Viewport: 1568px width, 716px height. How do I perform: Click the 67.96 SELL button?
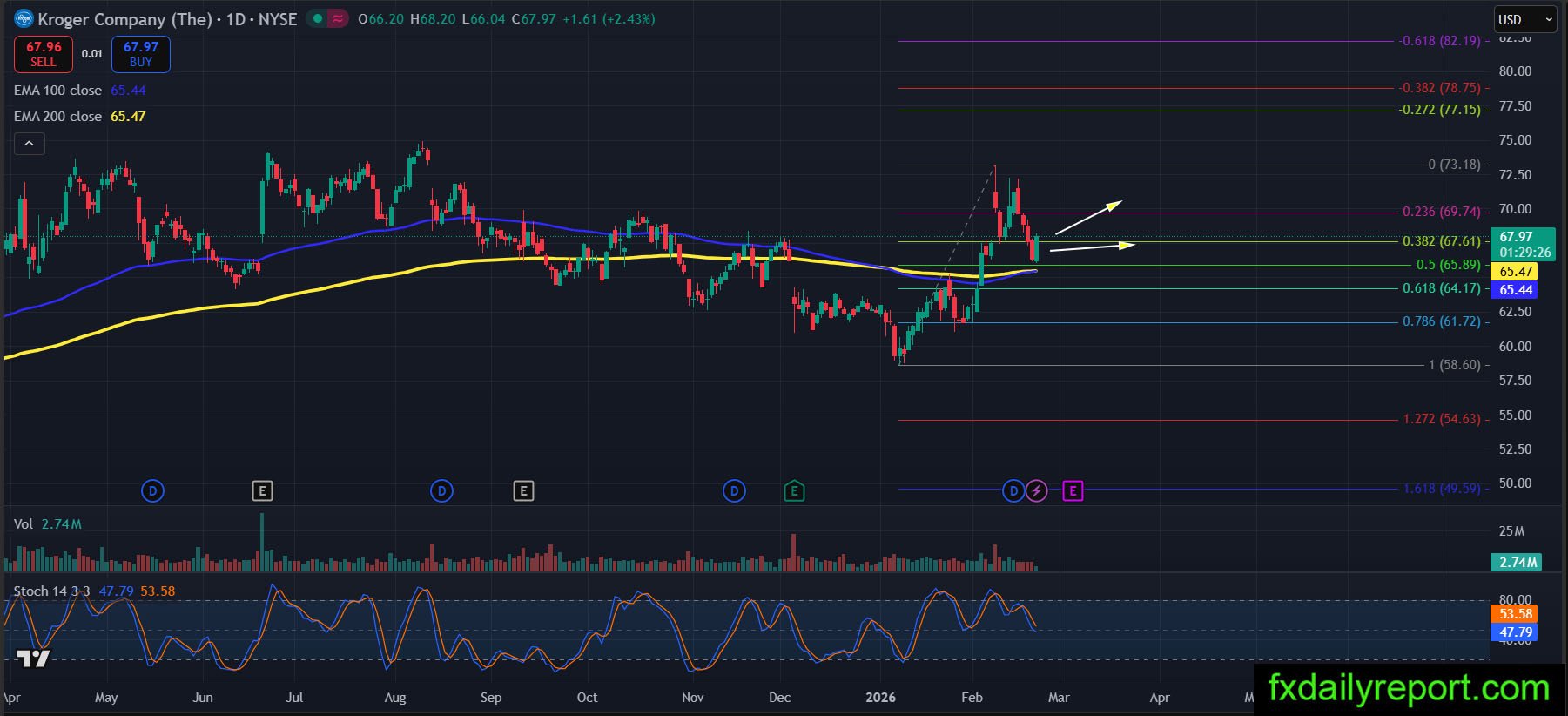click(44, 53)
